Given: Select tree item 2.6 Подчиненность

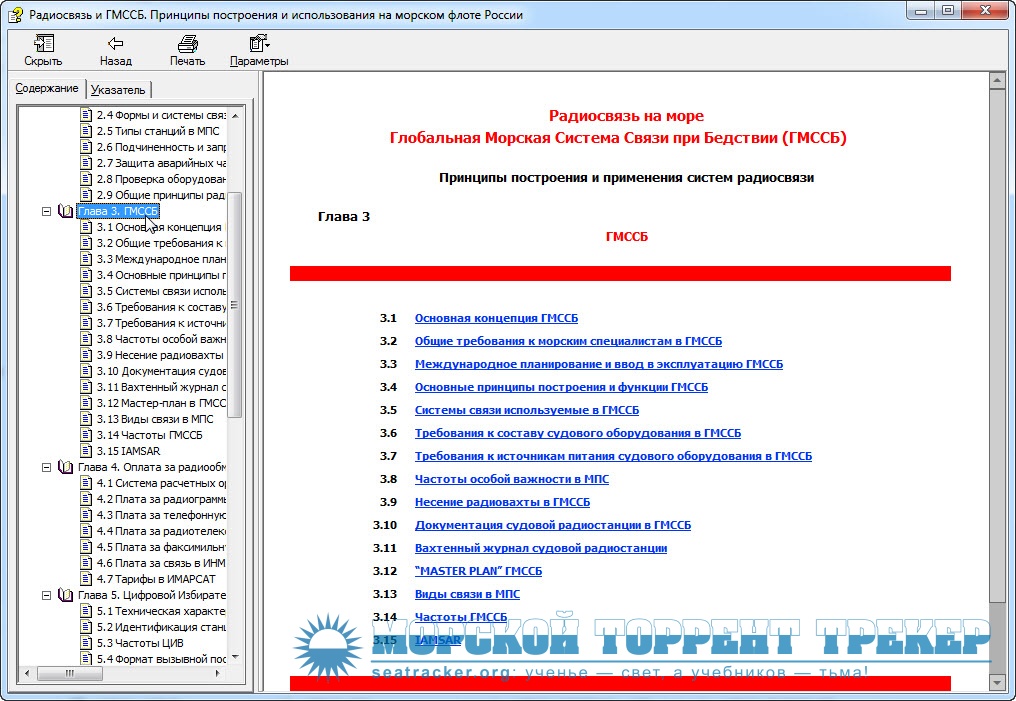Looking at the screenshot, I should click(161, 147).
